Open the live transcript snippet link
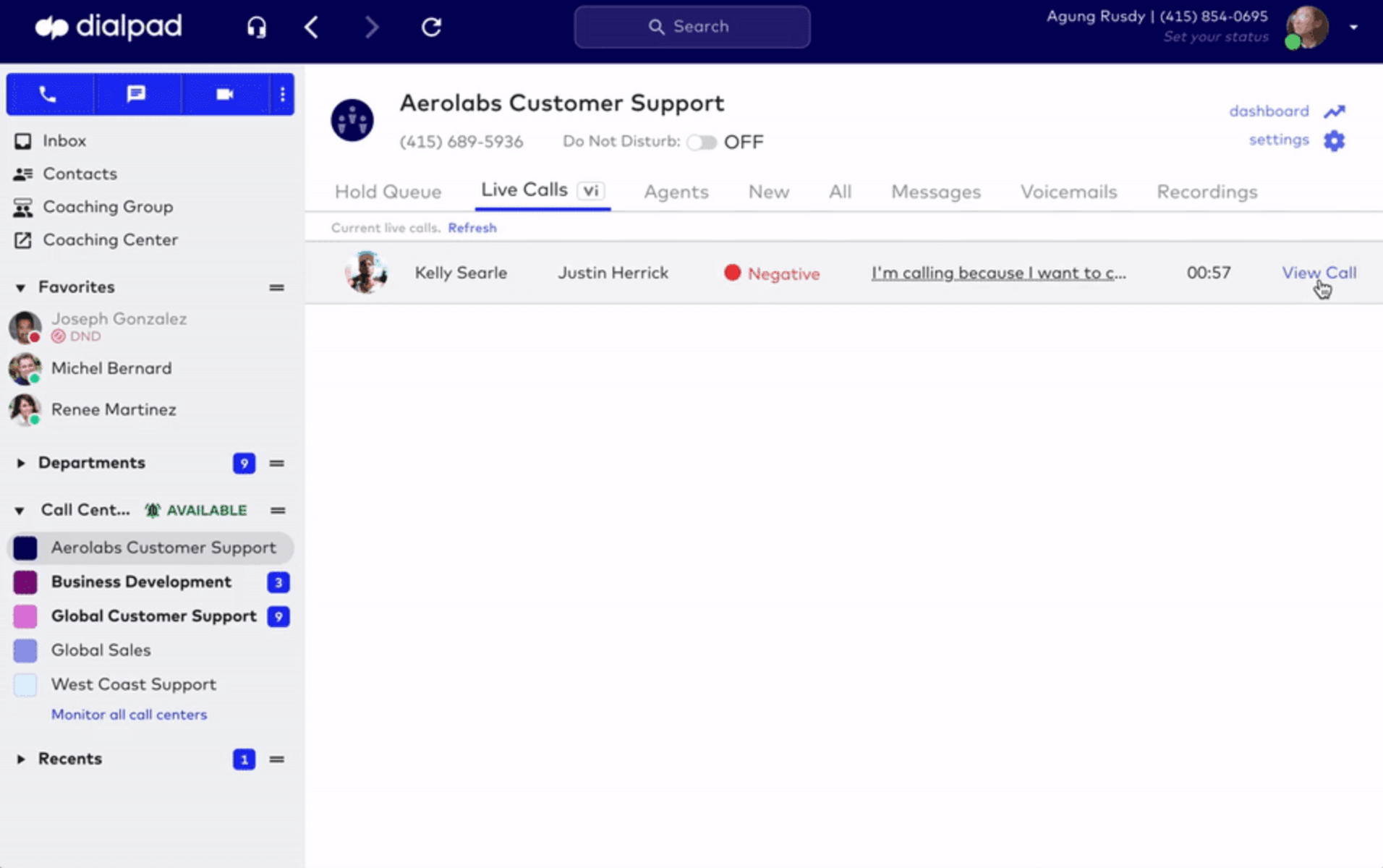Image resolution: width=1383 pixels, height=868 pixels. click(998, 273)
